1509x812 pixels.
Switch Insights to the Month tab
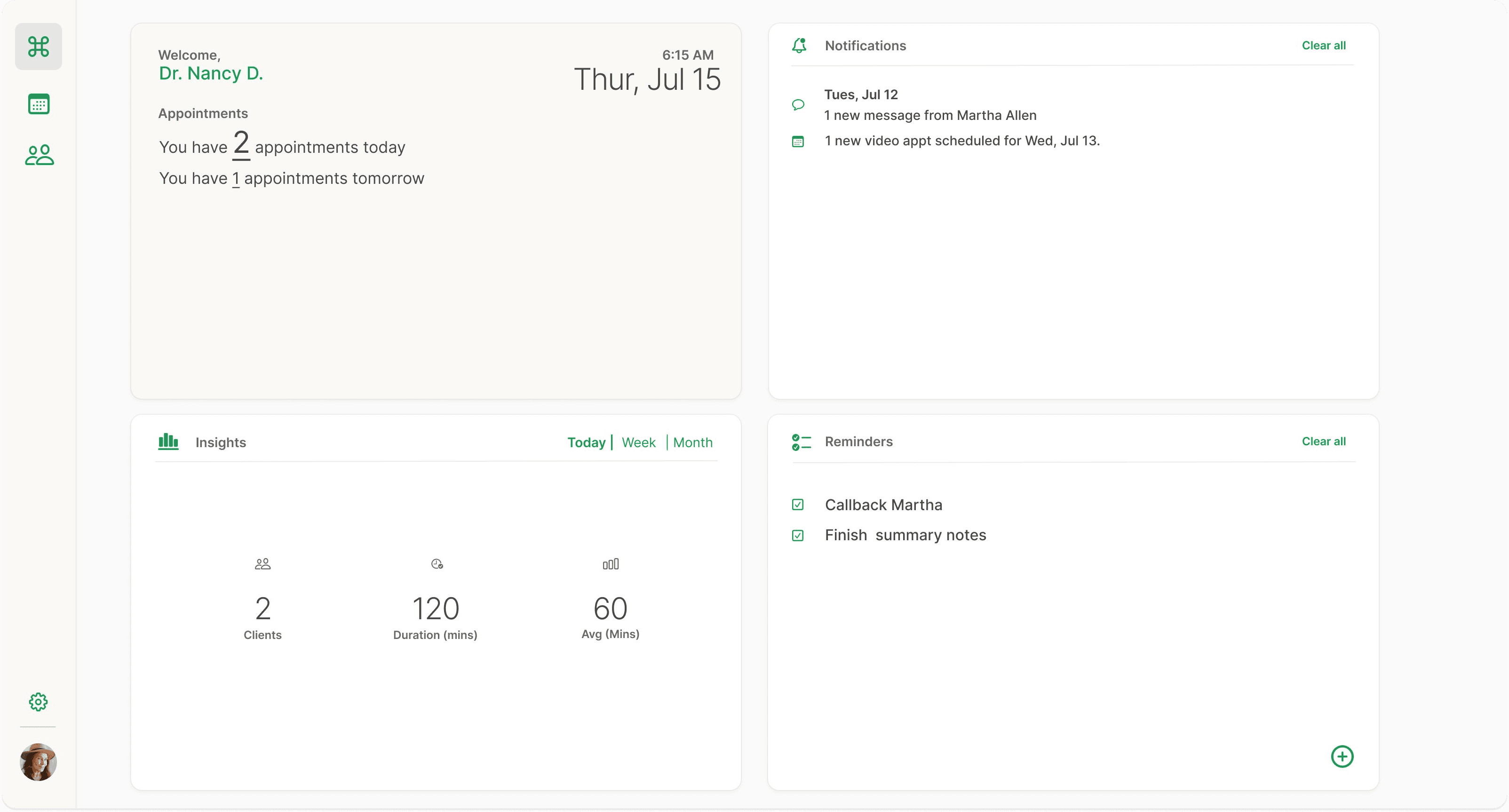tap(692, 442)
